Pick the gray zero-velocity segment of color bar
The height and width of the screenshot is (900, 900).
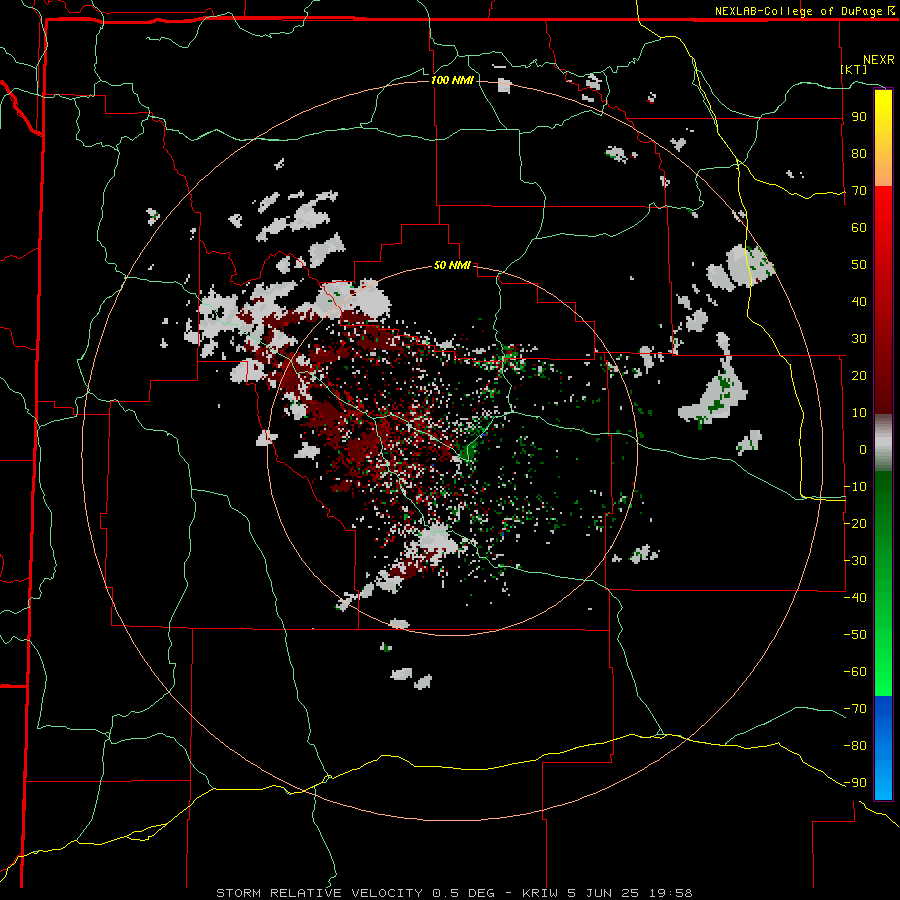883,443
